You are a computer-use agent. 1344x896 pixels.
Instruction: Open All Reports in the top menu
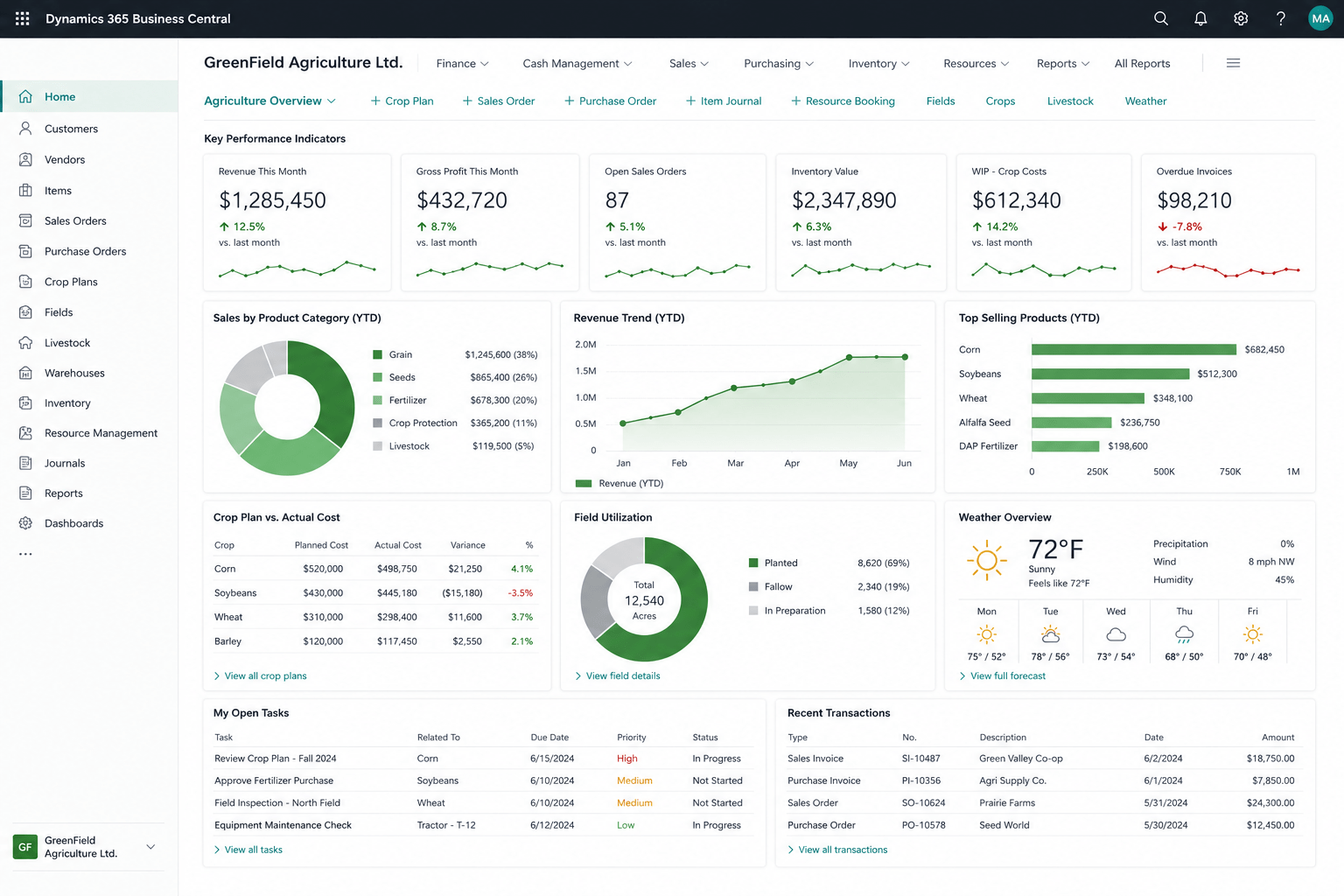pyautogui.click(x=1142, y=64)
